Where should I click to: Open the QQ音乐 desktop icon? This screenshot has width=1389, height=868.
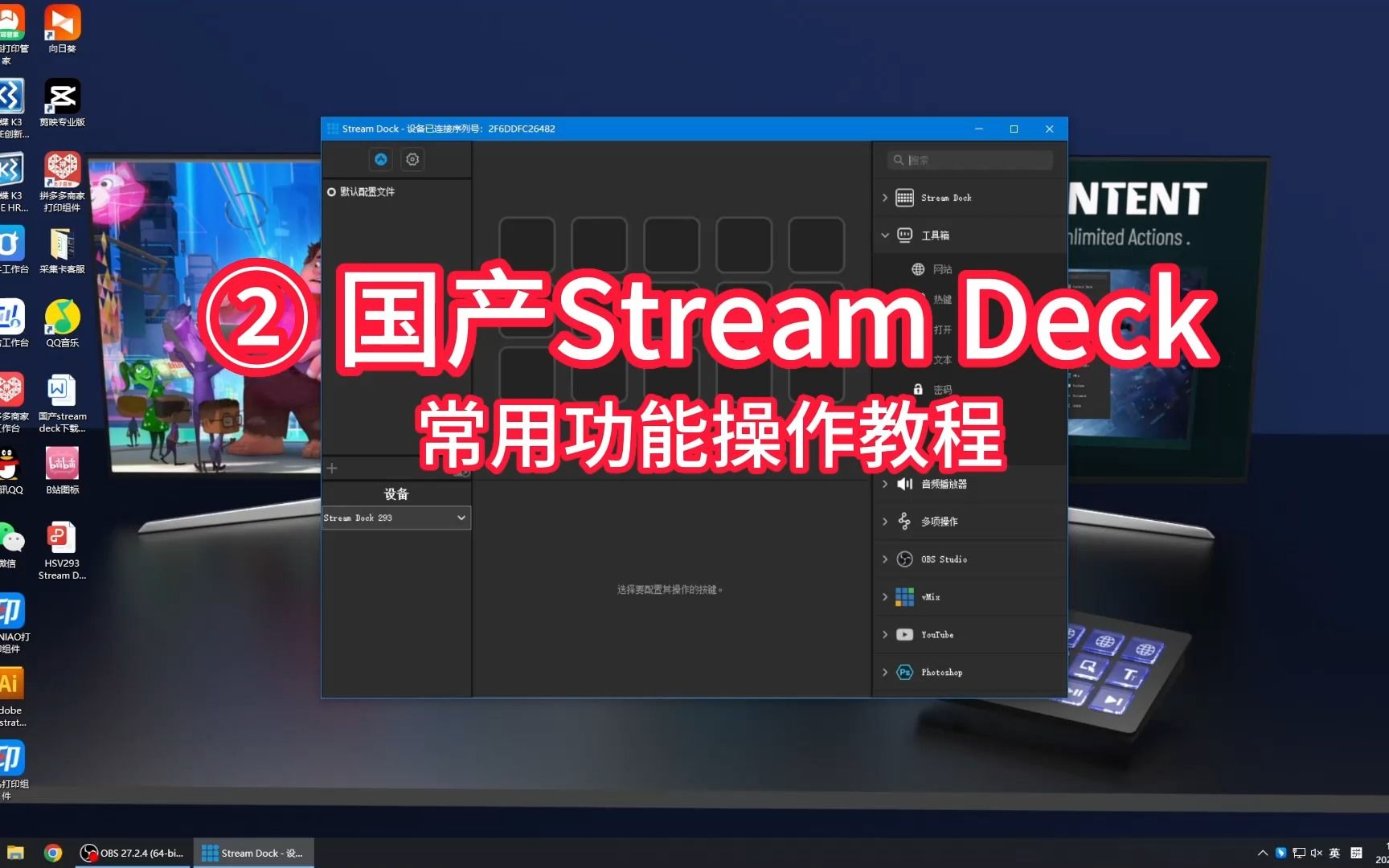pyautogui.click(x=62, y=323)
